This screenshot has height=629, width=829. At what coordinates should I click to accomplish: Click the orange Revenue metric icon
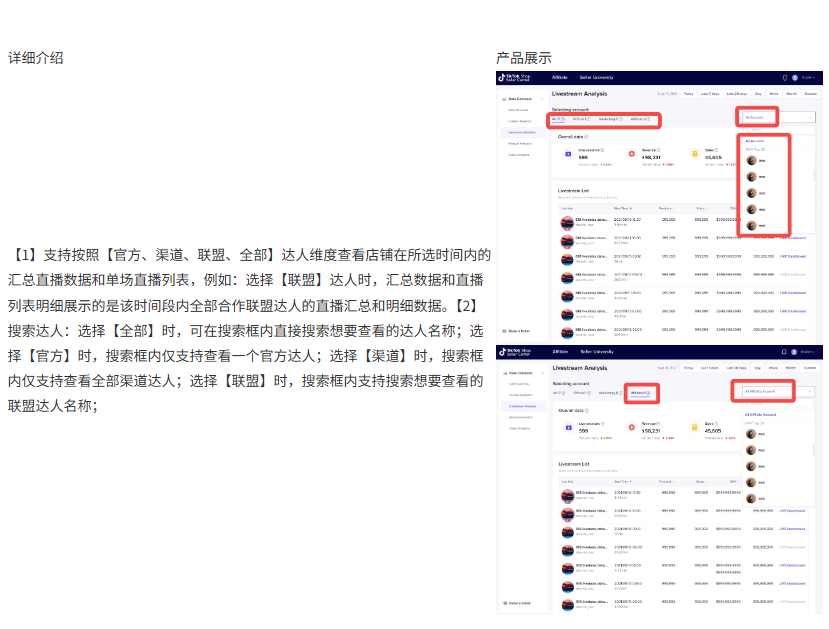[630, 154]
